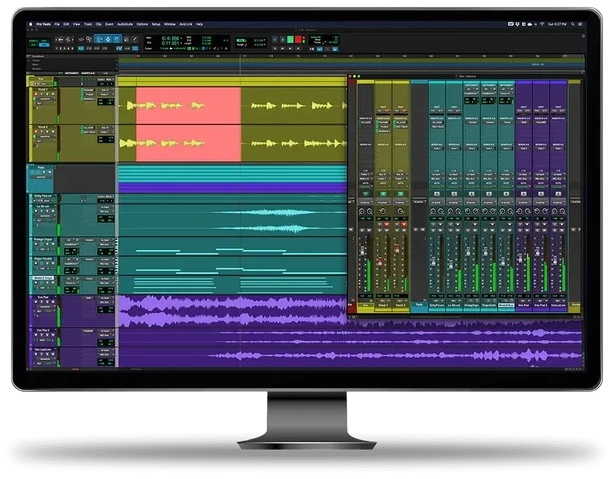This screenshot has height=479, width=612.
Task: Click the Le Strum volume fader in mixer
Action: click(451, 265)
